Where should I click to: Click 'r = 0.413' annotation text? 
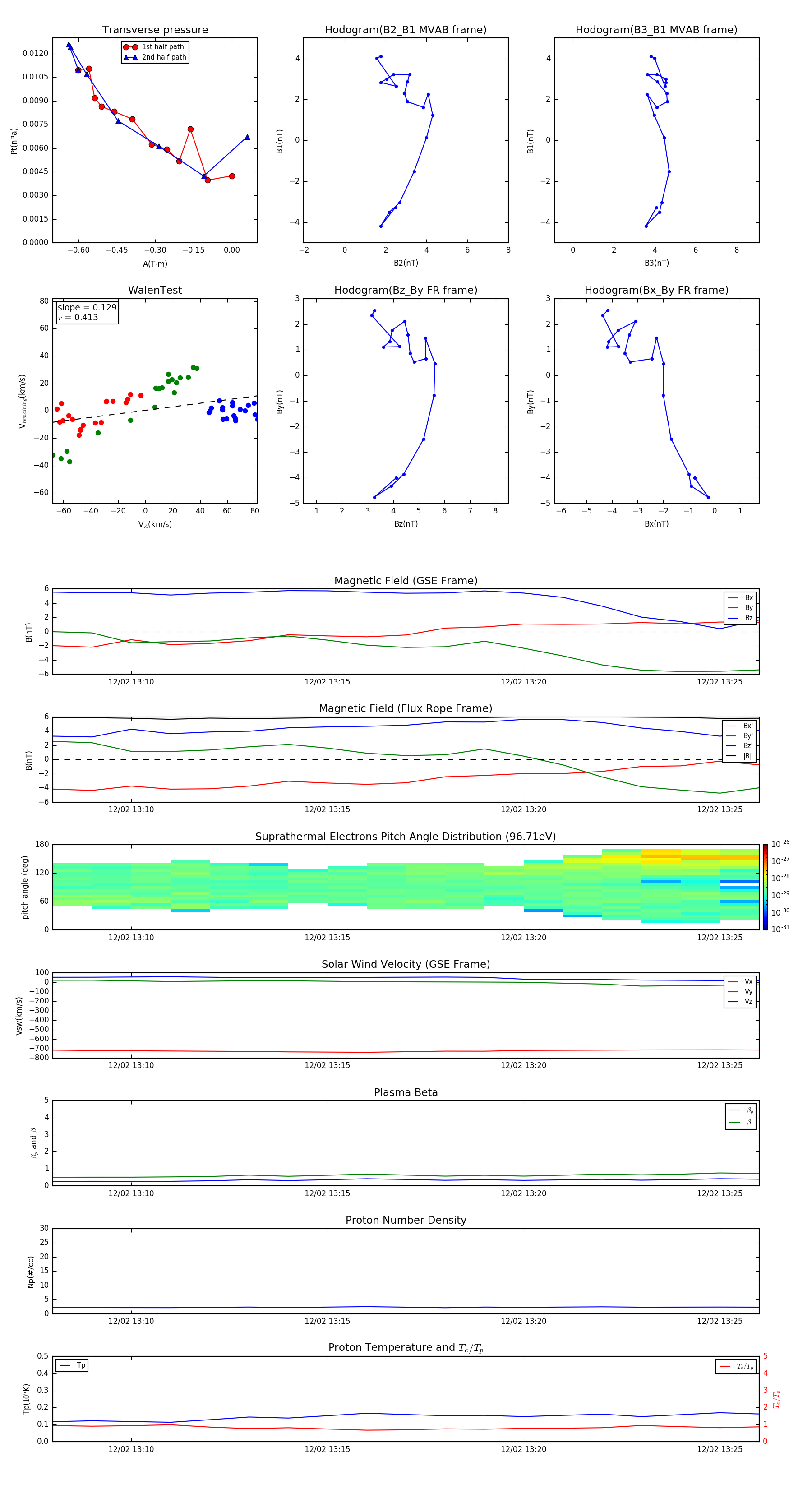pyautogui.click(x=78, y=317)
